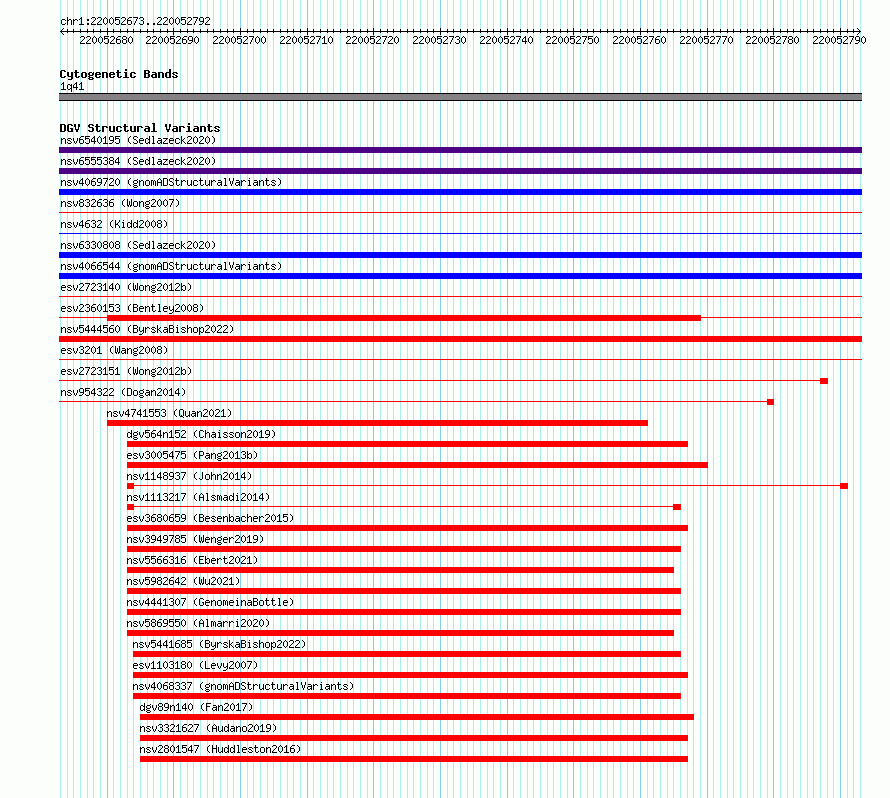
Task: Click the nsv6555384 (Sedlazeck2020) variant label
Action: click(138, 161)
